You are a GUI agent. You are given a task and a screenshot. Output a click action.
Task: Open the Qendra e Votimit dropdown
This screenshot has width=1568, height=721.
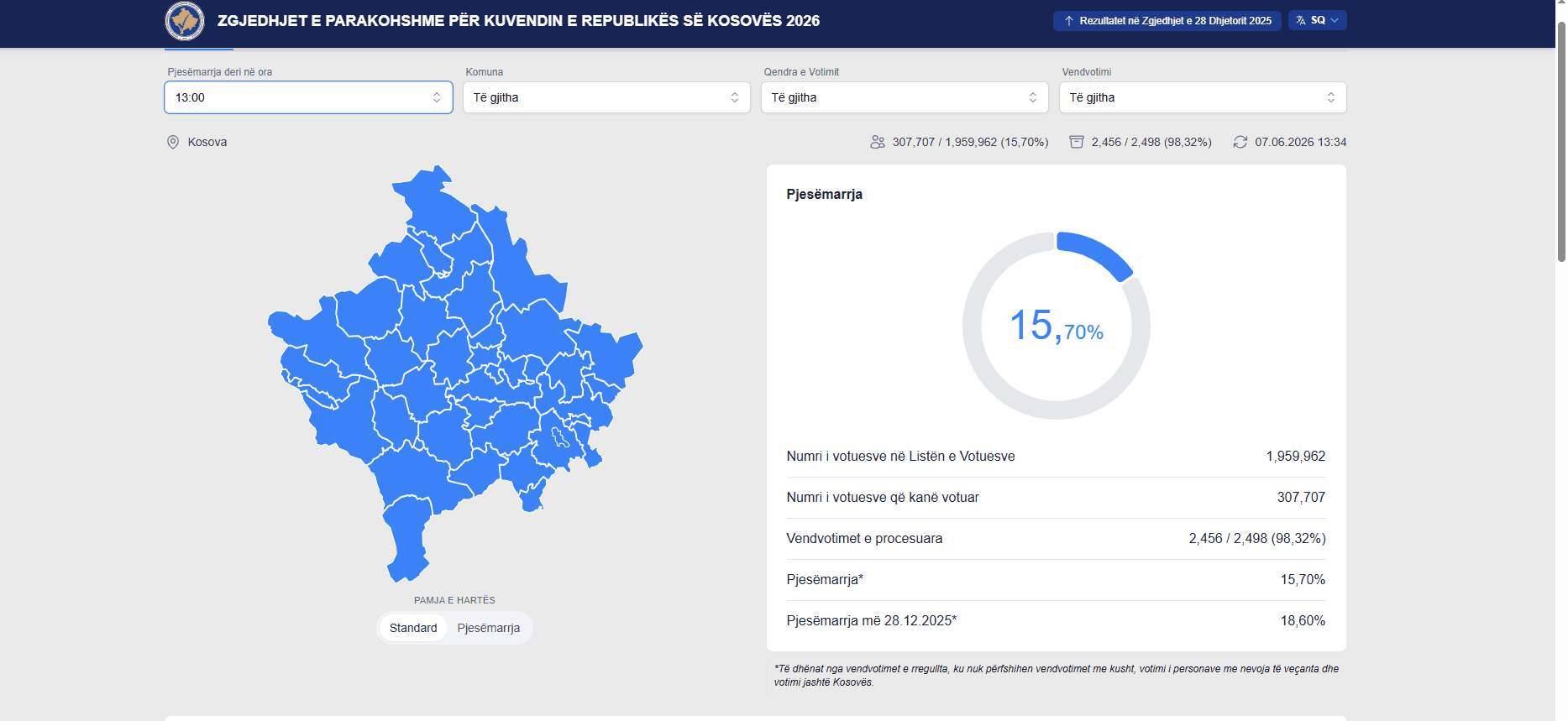(x=905, y=97)
